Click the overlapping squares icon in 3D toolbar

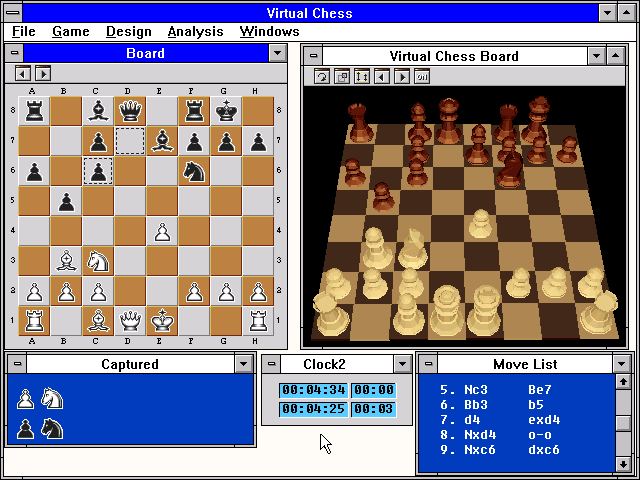click(x=342, y=76)
